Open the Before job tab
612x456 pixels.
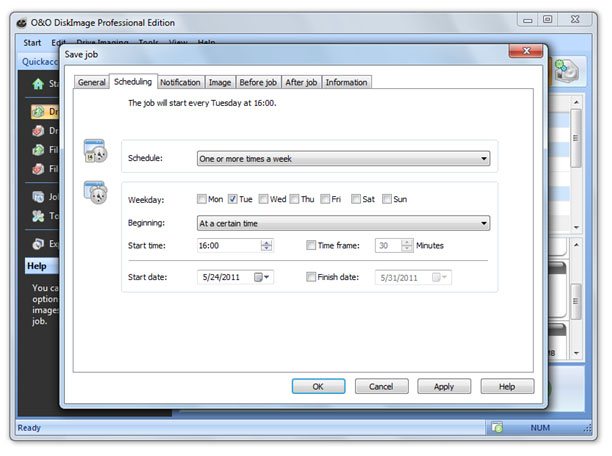(258, 82)
